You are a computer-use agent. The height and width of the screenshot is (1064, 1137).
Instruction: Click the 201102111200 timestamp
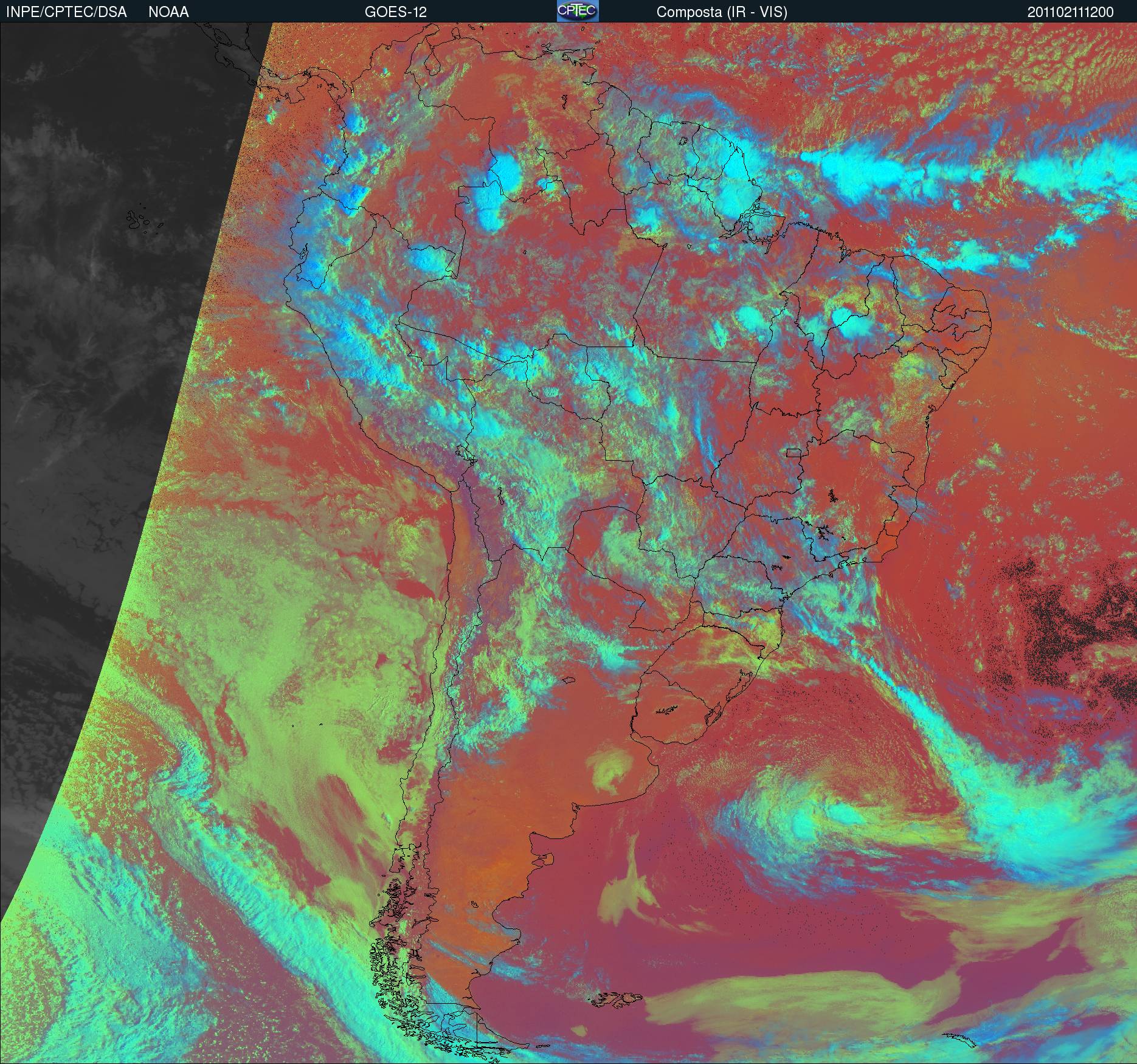(1071, 12)
